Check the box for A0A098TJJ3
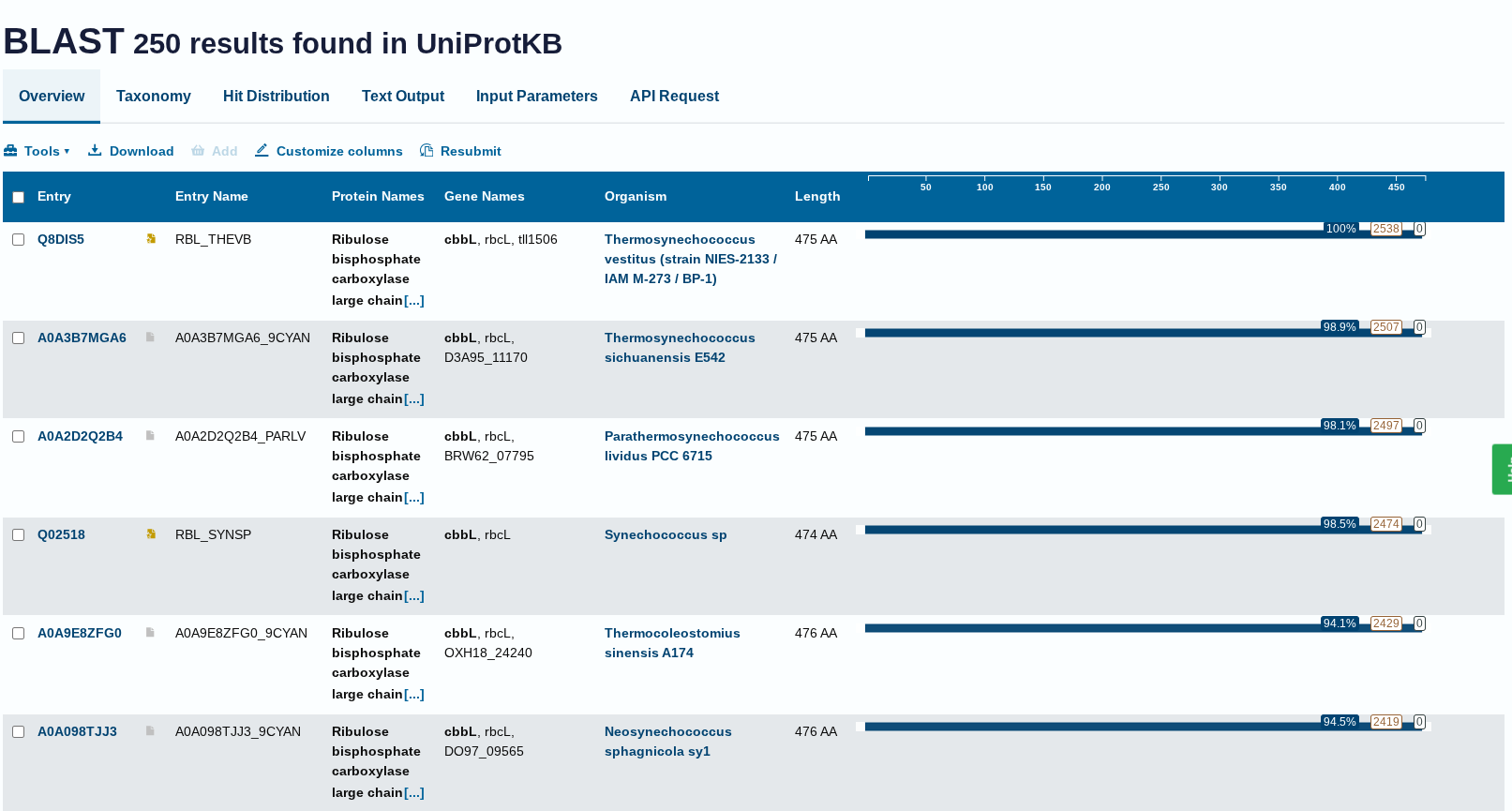1512x811 pixels. pyautogui.click(x=18, y=731)
